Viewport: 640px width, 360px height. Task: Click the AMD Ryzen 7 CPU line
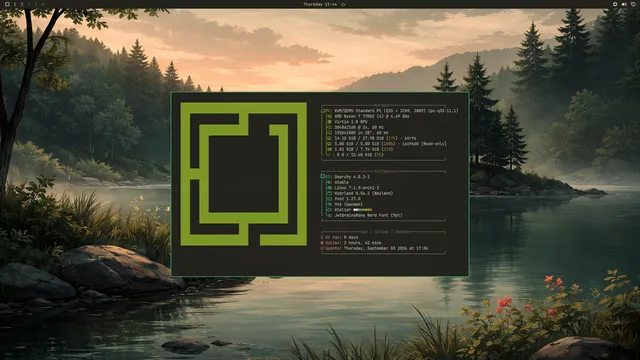(372, 116)
